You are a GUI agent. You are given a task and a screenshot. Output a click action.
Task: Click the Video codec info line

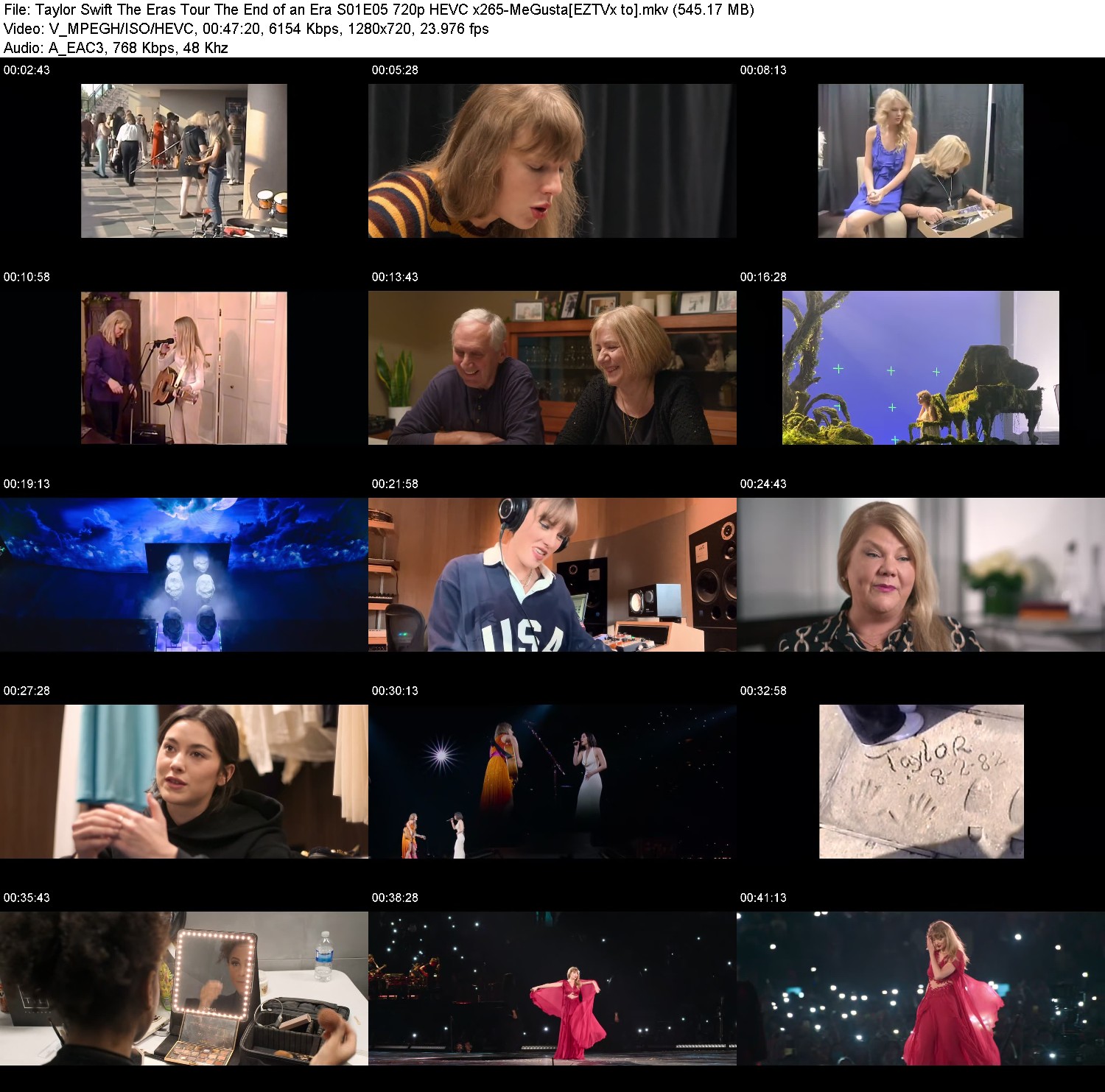[246, 29]
